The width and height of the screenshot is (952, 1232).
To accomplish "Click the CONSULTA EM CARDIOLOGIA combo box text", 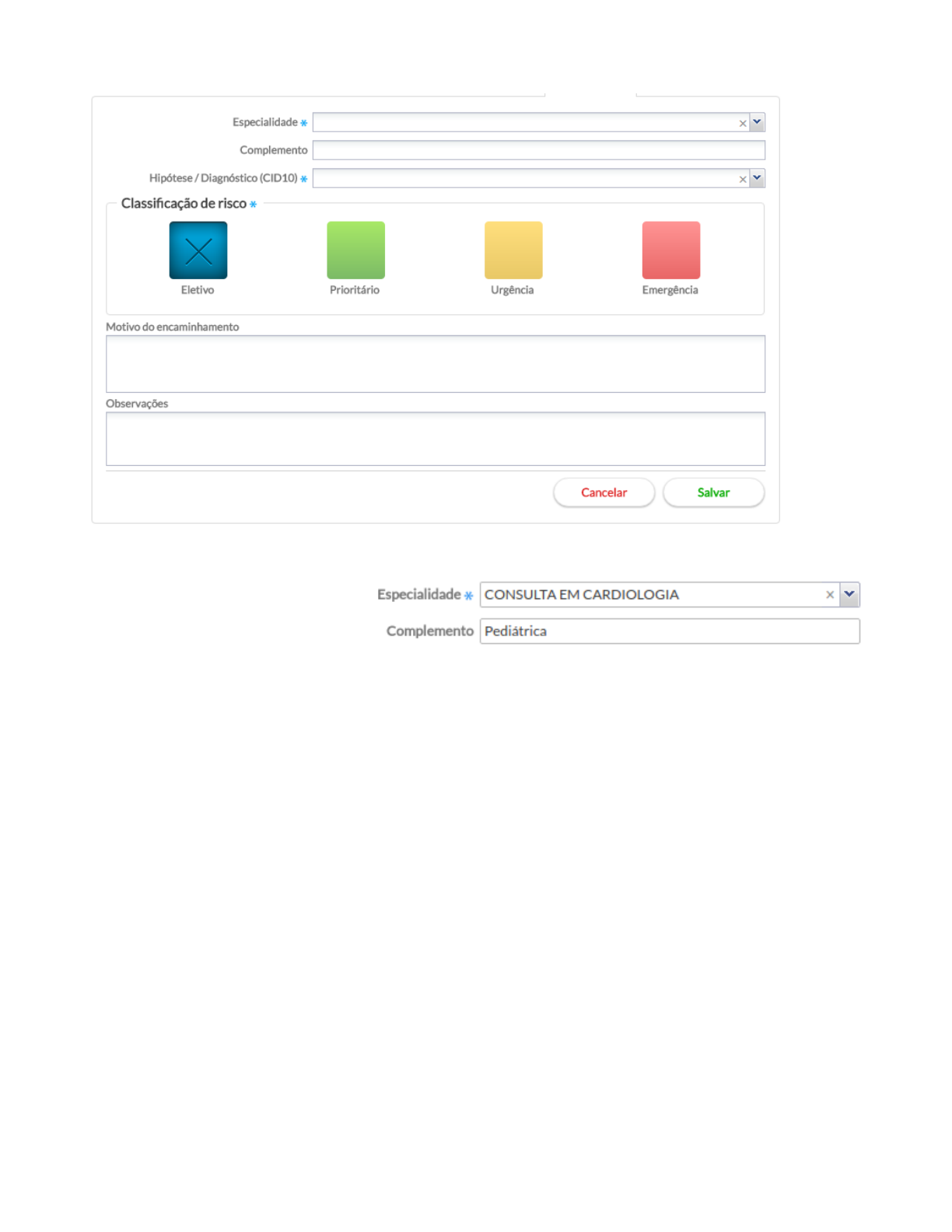I will (582, 594).
